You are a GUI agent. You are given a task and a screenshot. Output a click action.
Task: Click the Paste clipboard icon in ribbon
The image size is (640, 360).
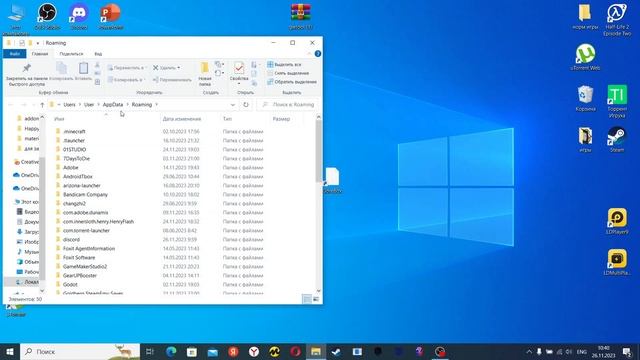tap(83, 71)
